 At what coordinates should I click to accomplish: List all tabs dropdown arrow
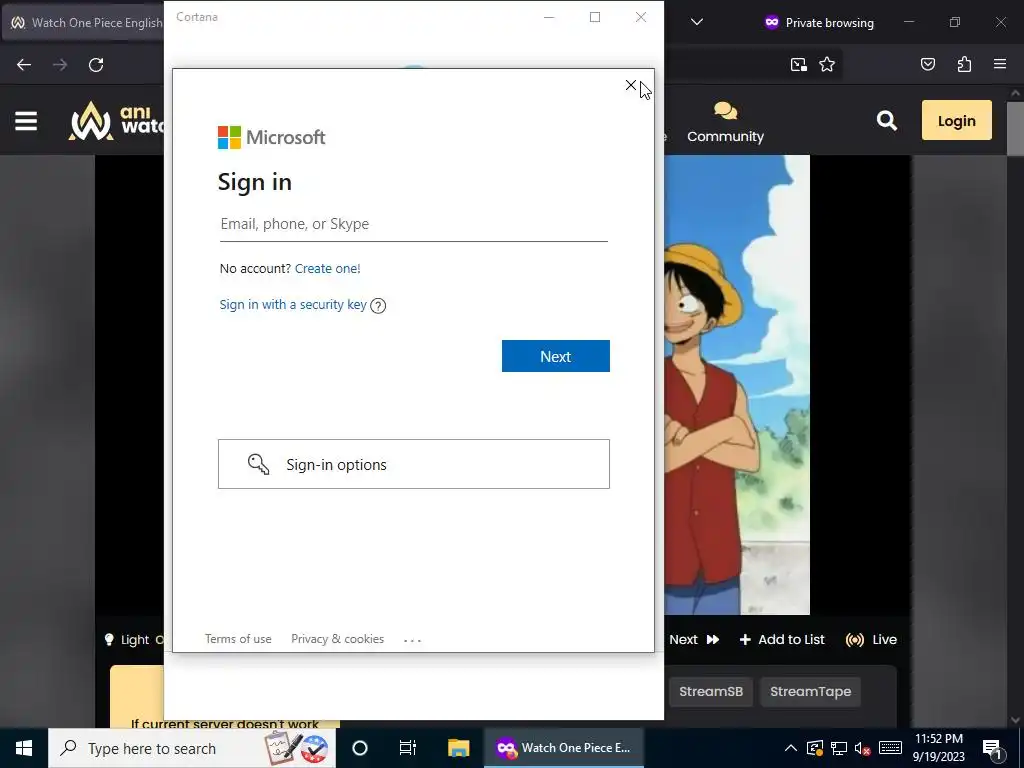[697, 22]
